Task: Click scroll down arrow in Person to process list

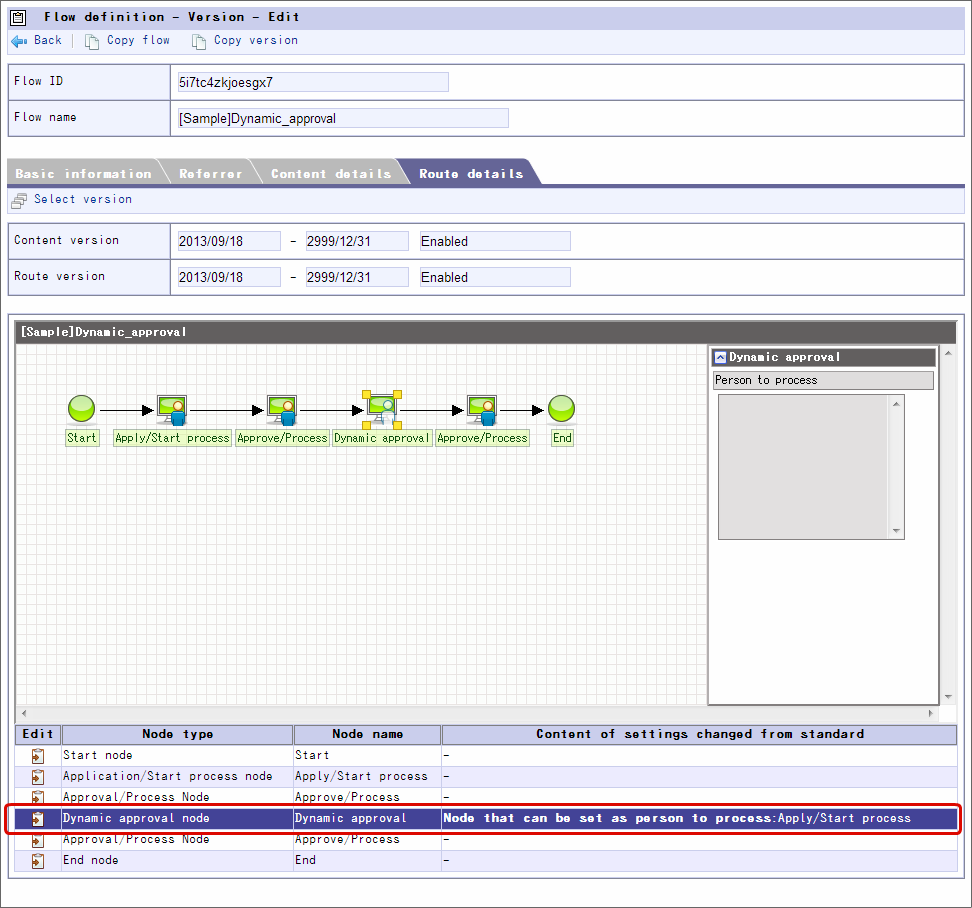Action: pyautogui.click(x=896, y=531)
